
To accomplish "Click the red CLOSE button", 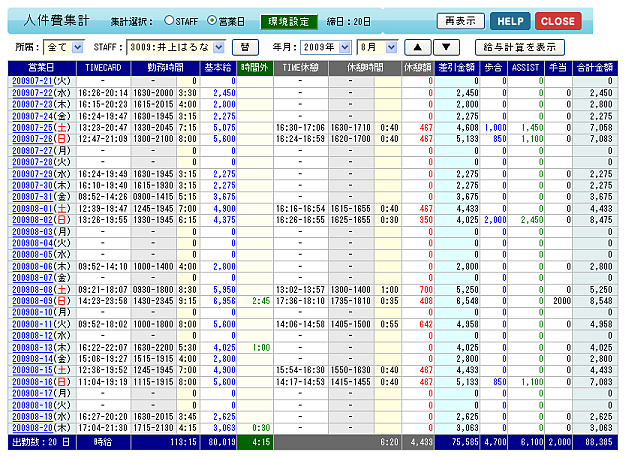I will 558,21.
